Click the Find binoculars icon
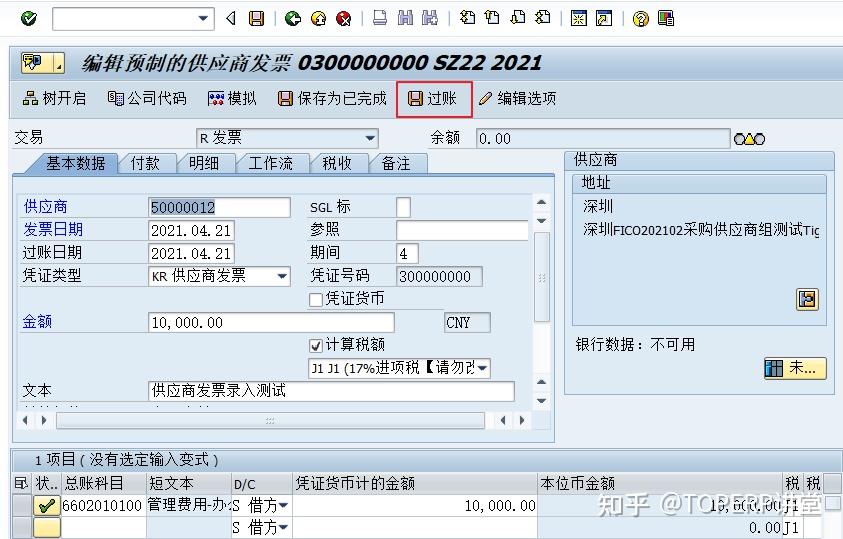The width and height of the screenshot is (843, 539). pyautogui.click(x=405, y=18)
